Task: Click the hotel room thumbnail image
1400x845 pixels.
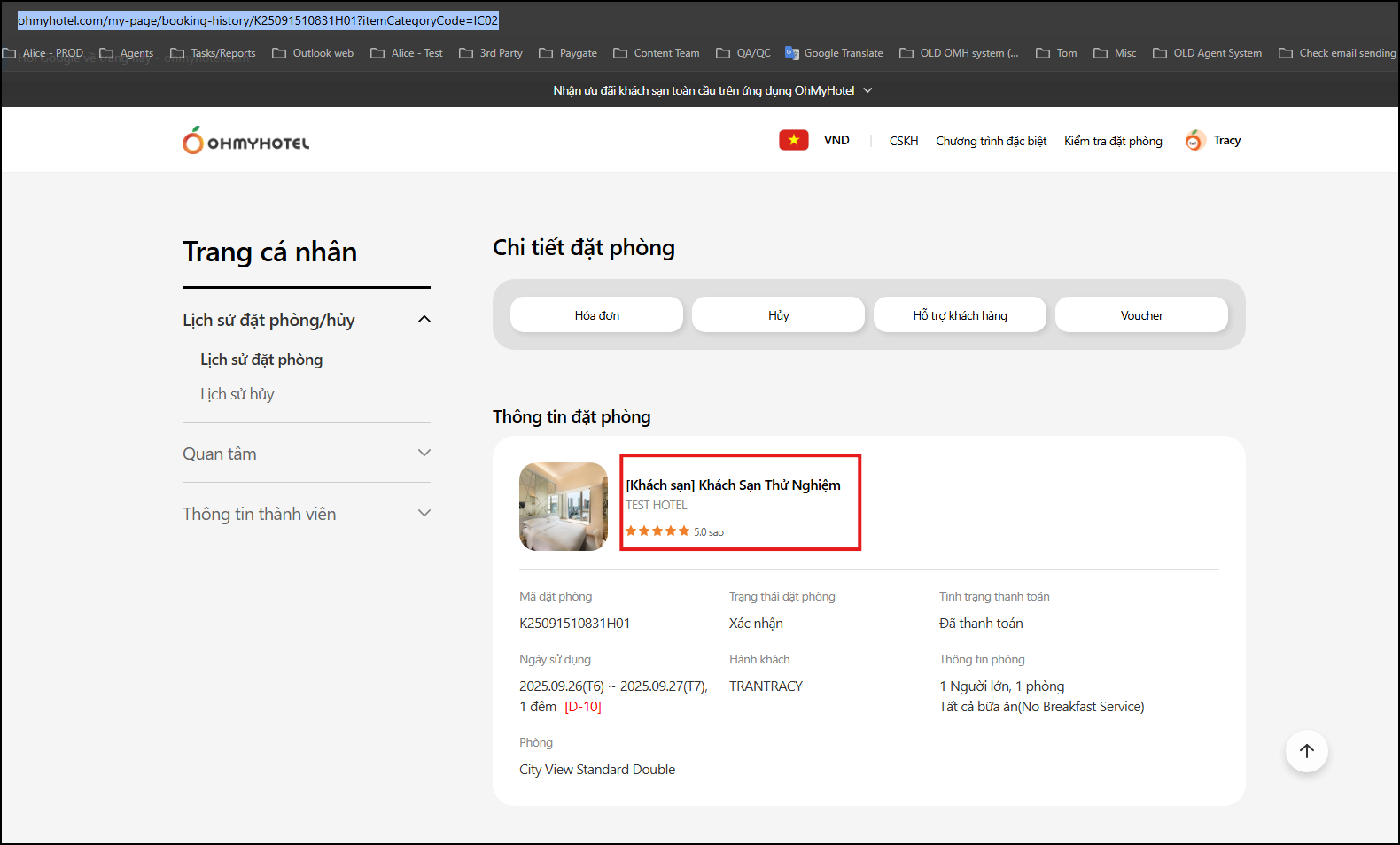Action: [x=564, y=507]
